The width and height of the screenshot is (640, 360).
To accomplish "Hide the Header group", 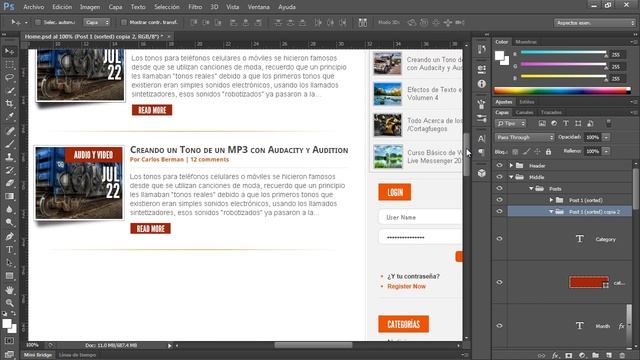I will click(499, 165).
